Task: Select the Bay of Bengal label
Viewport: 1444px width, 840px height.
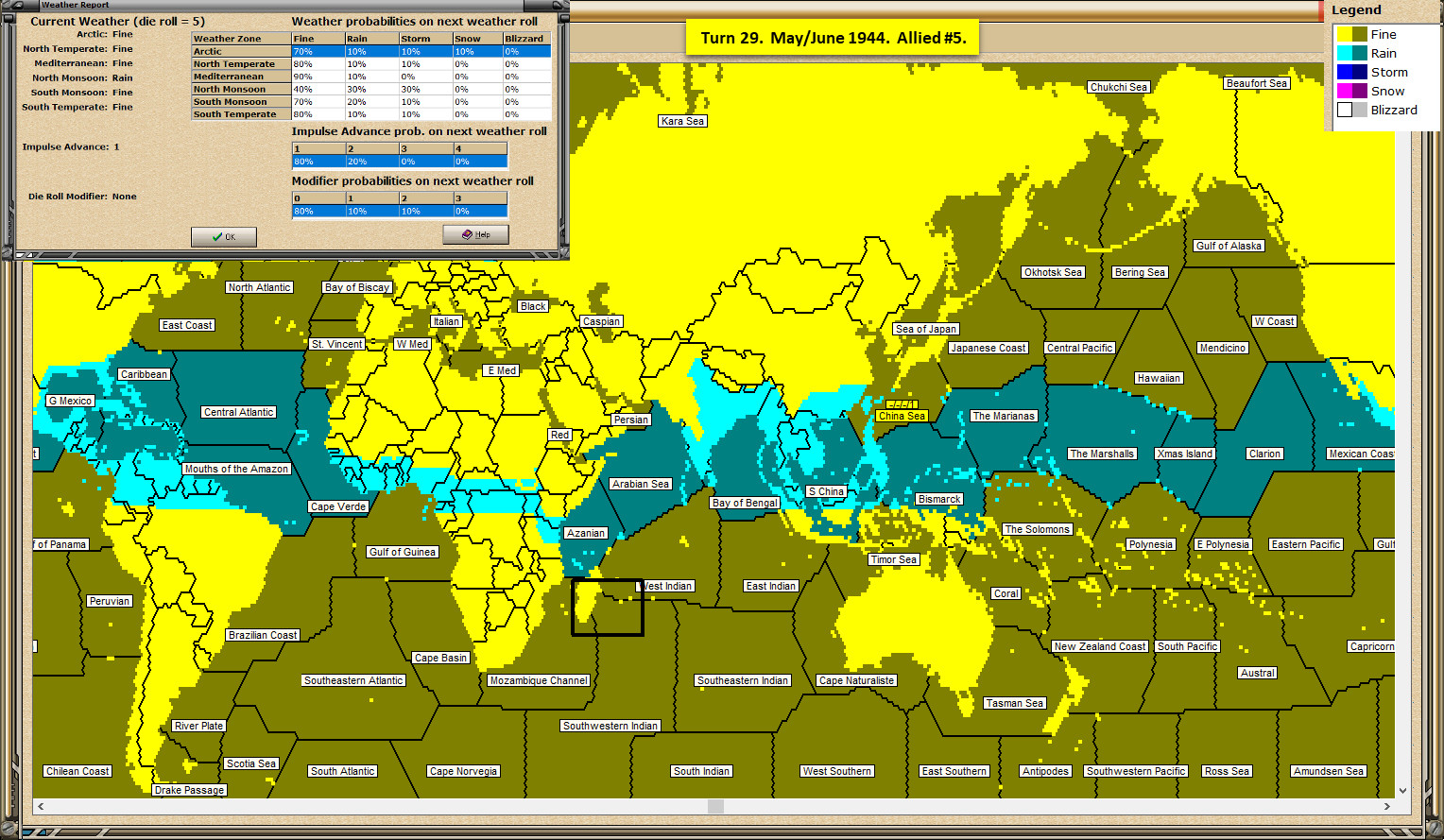Action: tap(745, 503)
